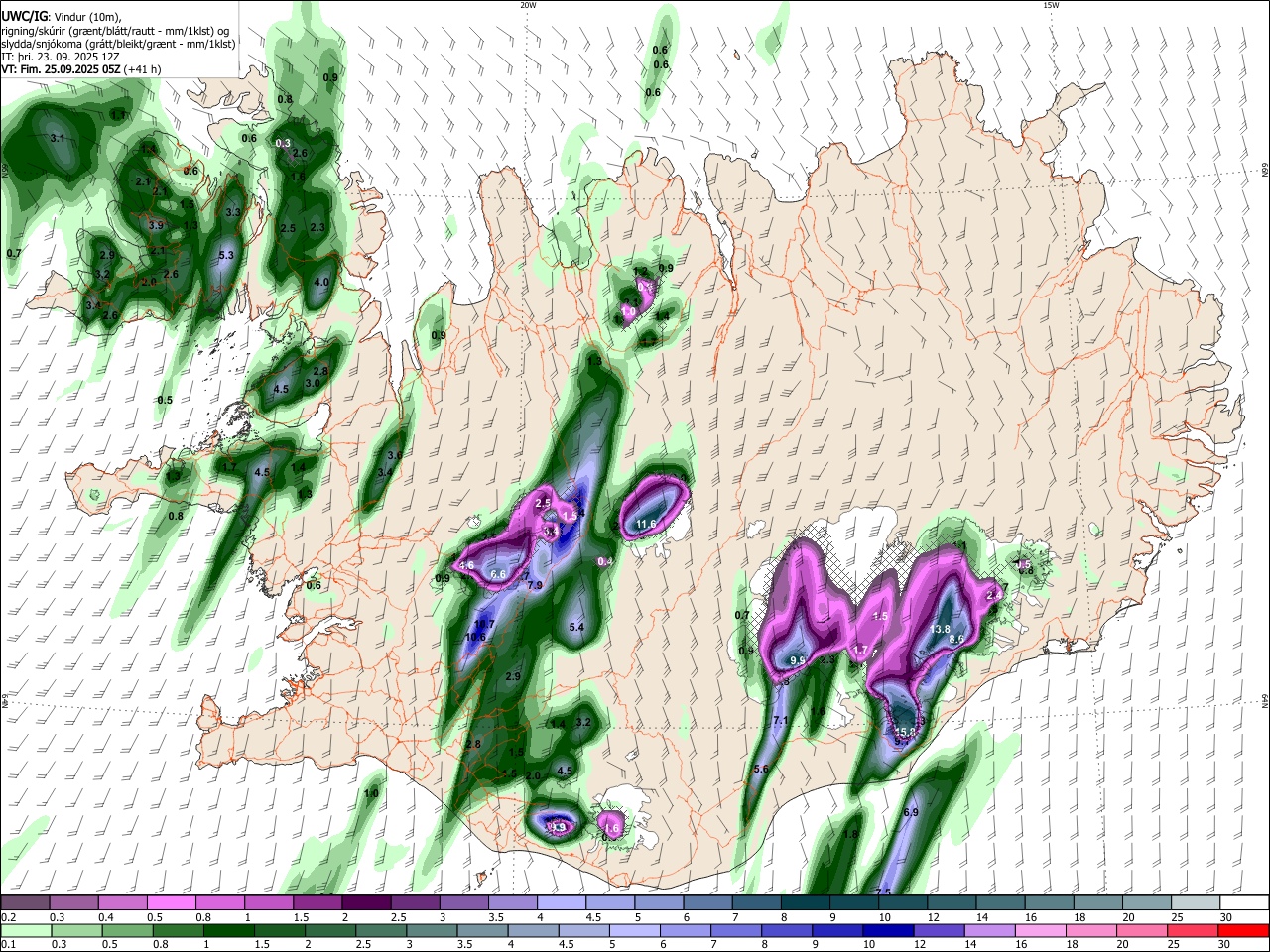Screen dimensions: 1270x952
Task: Click the 7.9 rain value on the map
Action: click(534, 586)
